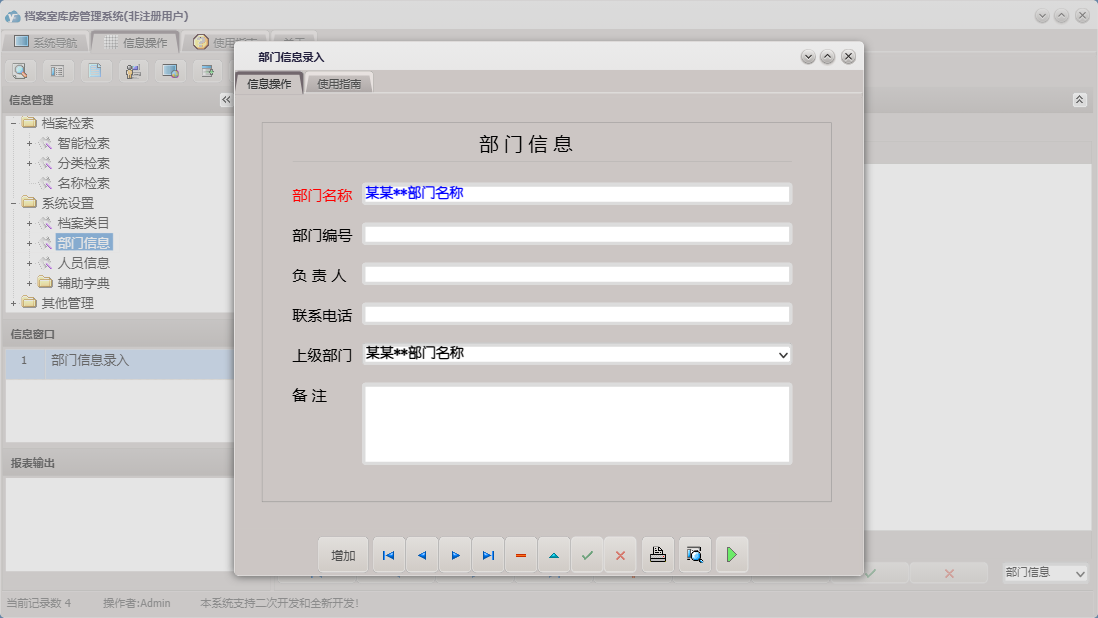Select the document search icon in the toolbar
Image resolution: width=1098 pixels, height=618 pixels.
point(20,70)
